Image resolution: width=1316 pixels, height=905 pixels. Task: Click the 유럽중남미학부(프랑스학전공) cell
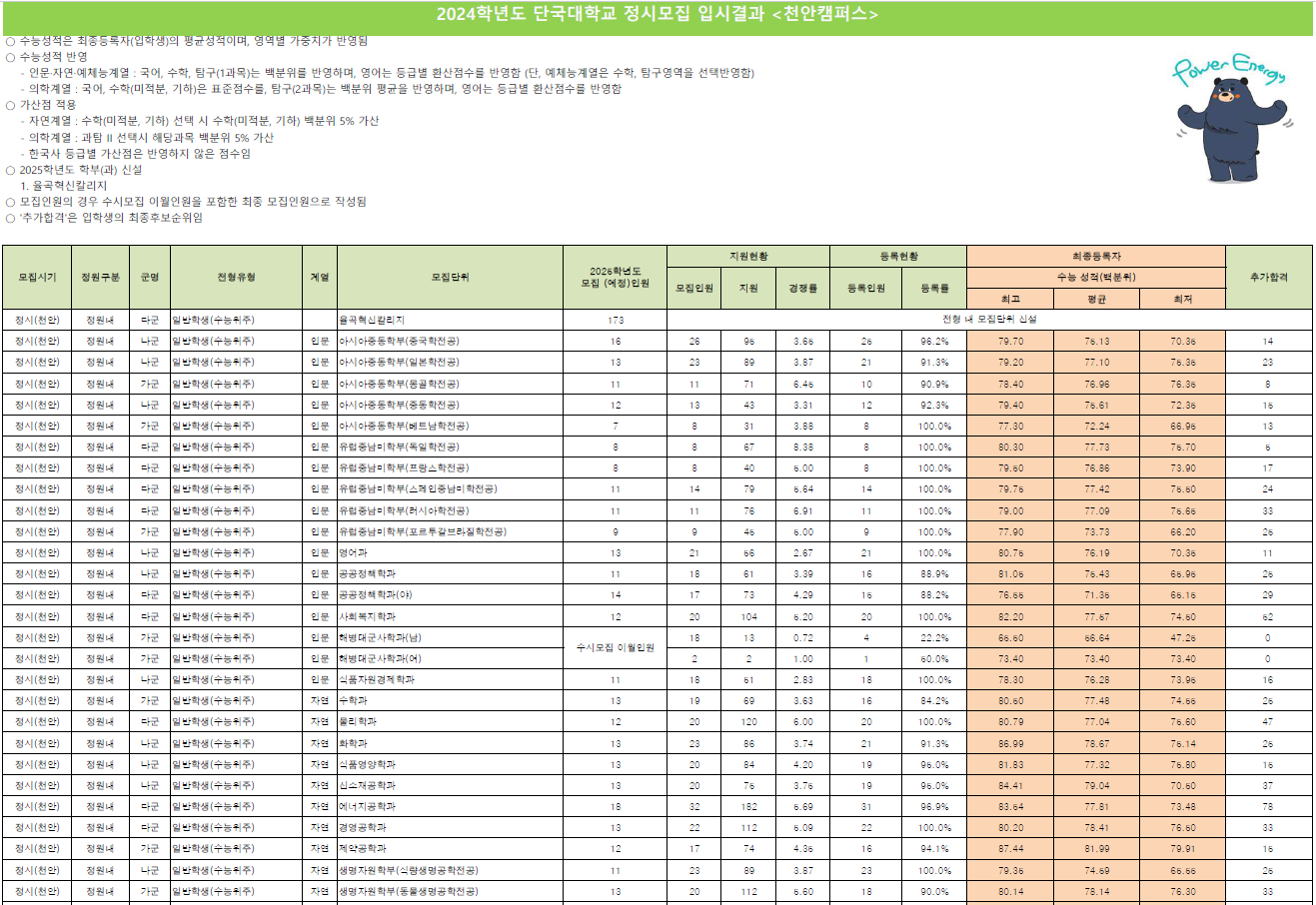[450, 467]
